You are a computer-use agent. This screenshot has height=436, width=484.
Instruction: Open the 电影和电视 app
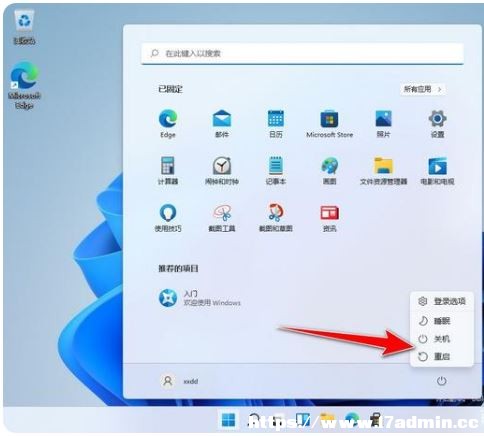(x=437, y=170)
